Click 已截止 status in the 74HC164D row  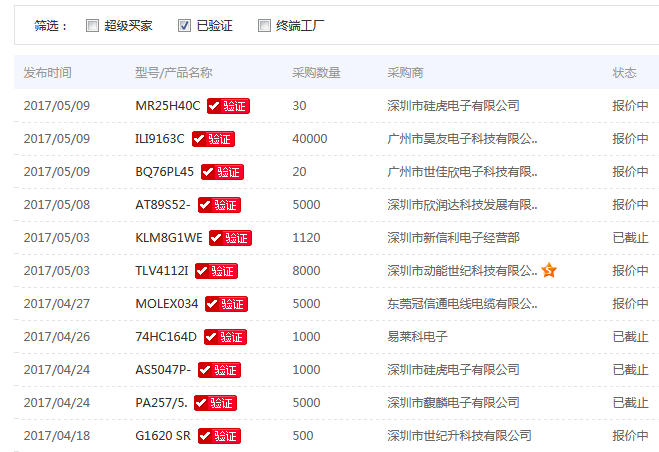(x=630, y=337)
